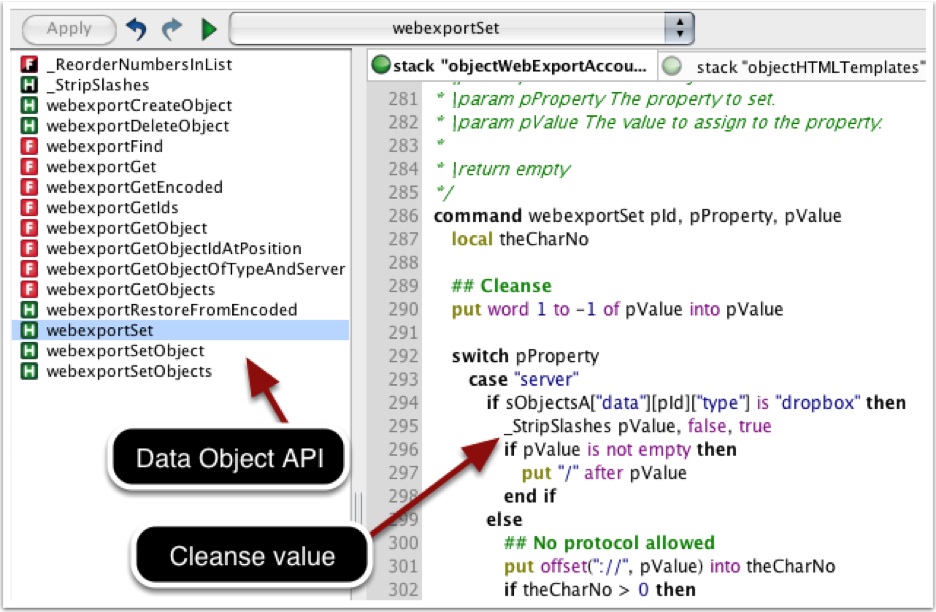936x612 pixels.
Task: Click line 297 put "/" after pValue
Action: (604, 473)
